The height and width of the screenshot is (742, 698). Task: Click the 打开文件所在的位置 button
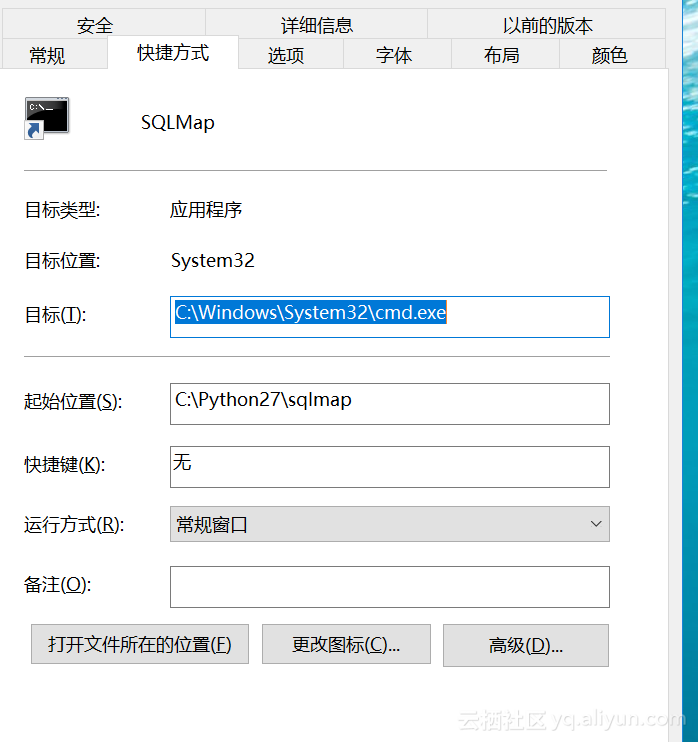140,644
